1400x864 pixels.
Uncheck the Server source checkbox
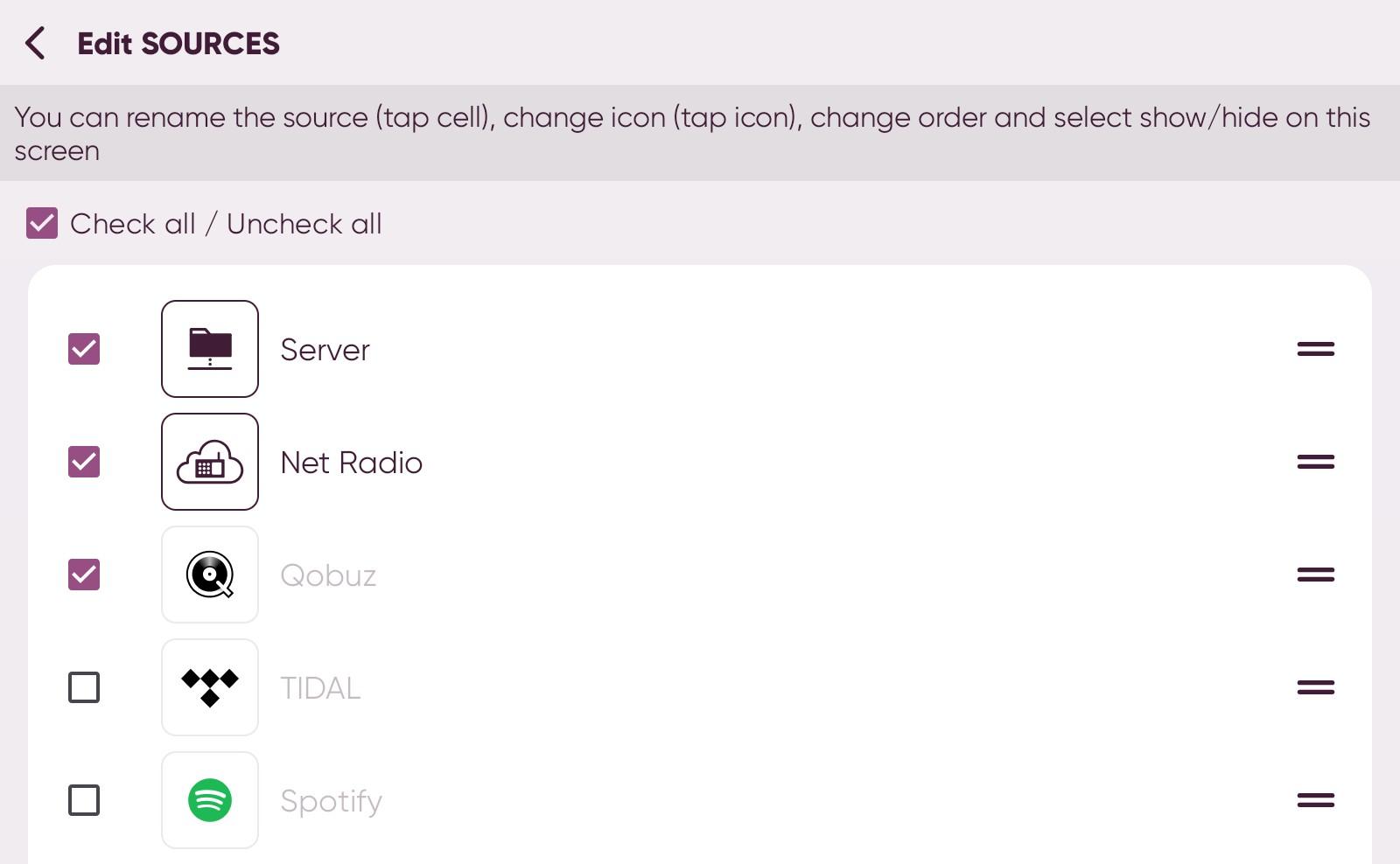84,349
